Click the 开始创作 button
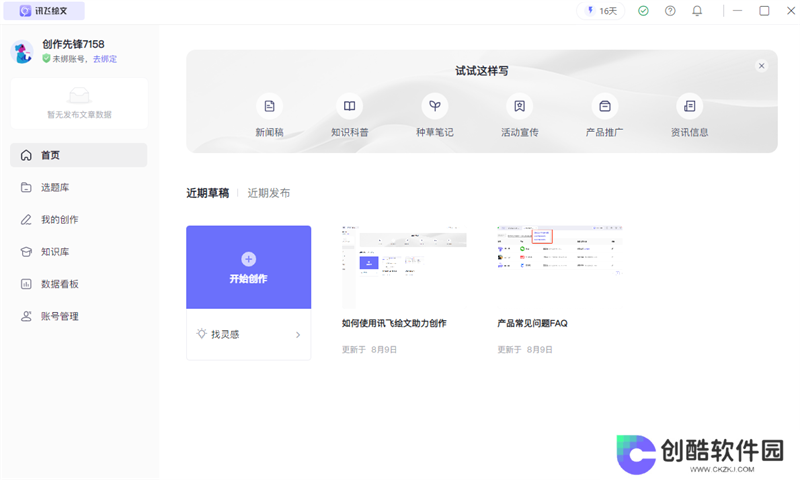This screenshot has height=480, width=800. pyautogui.click(x=248, y=267)
